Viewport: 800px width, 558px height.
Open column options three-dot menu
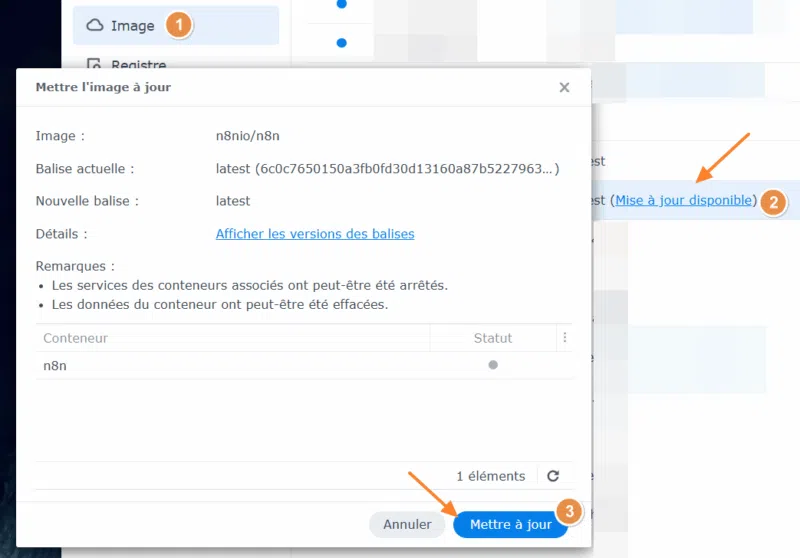click(x=565, y=338)
